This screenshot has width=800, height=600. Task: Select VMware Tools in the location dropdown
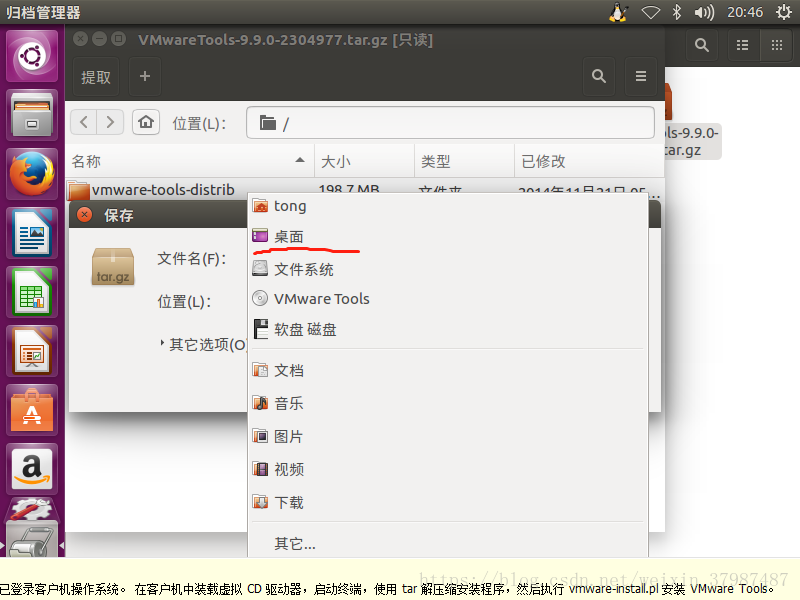448,298
